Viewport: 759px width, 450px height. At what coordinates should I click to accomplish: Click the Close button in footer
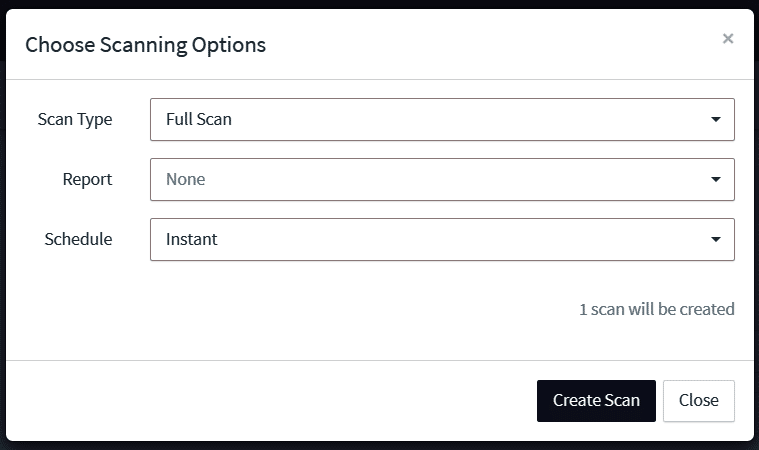698,400
